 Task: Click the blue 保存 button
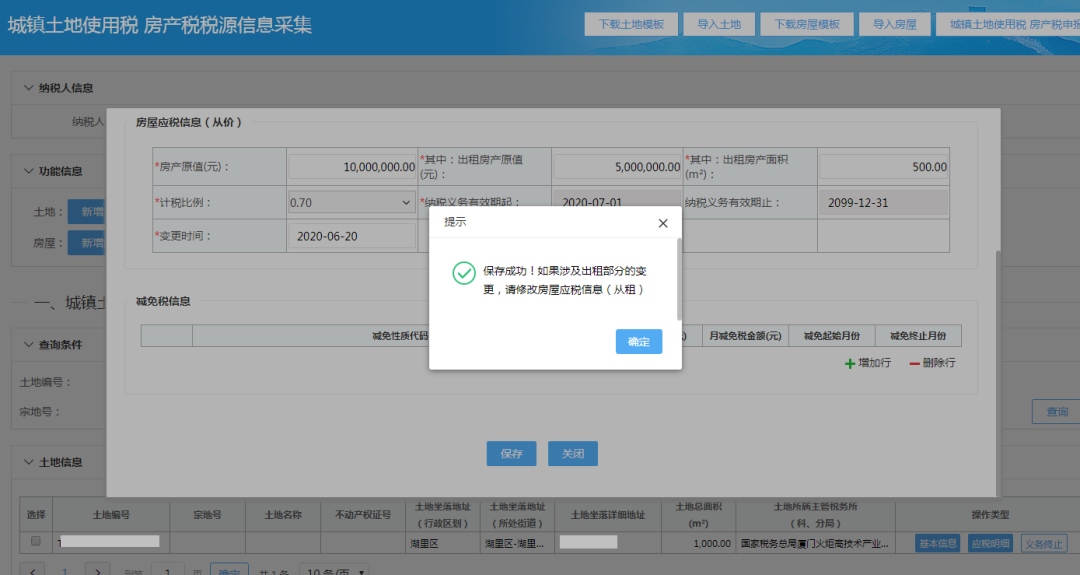pyautogui.click(x=511, y=454)
